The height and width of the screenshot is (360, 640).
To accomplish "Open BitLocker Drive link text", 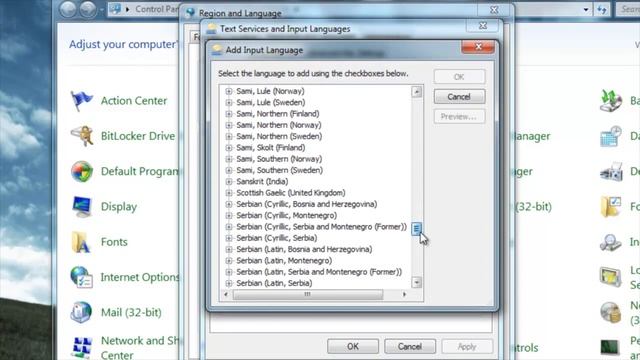I will 138,136.
